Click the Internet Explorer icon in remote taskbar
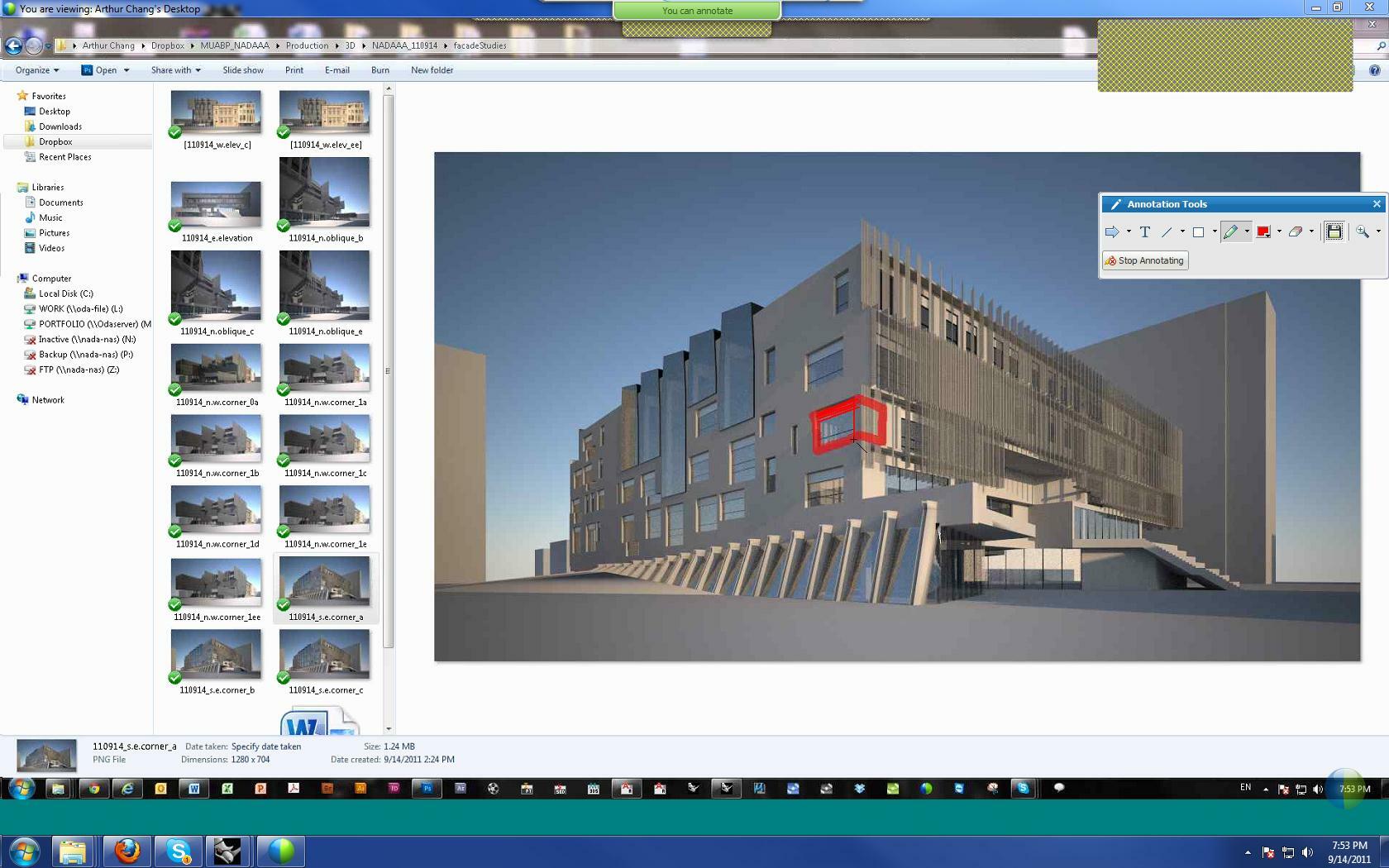Image resolution: width=1389 pixels, height=868 pixels. point(127,789)
